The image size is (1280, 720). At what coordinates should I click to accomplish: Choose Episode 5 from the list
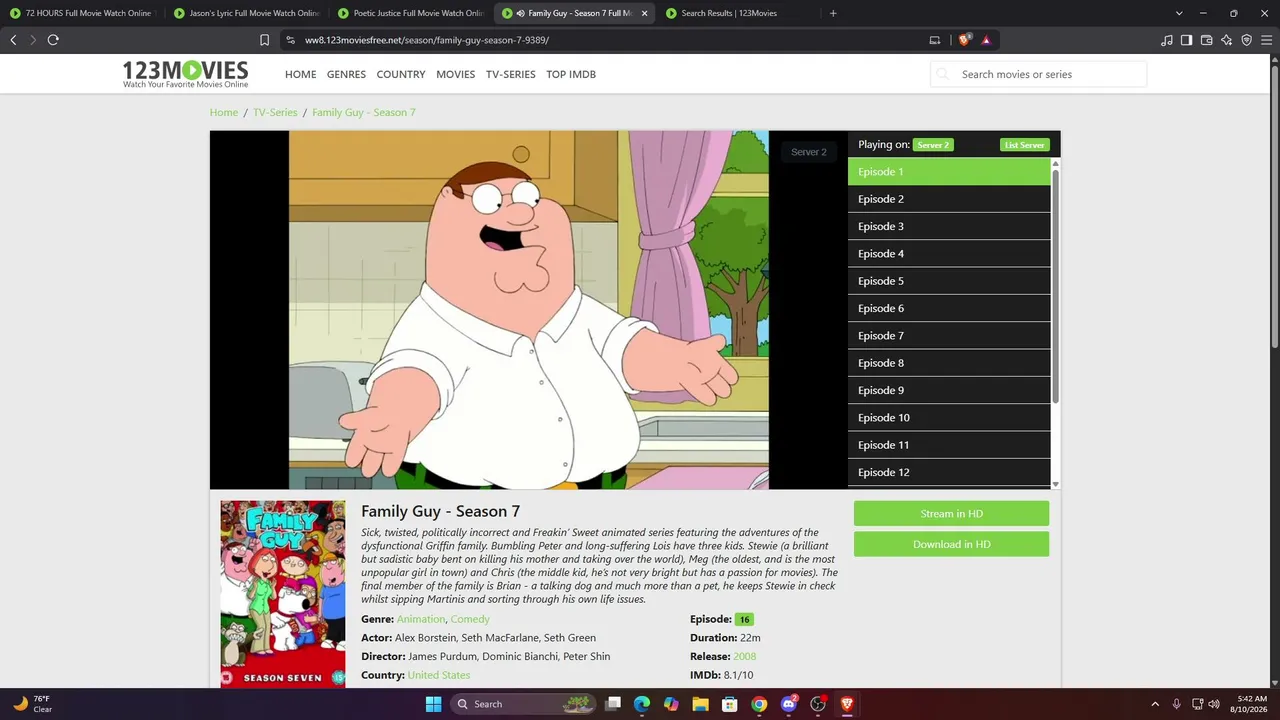click(x=949, y=281)
